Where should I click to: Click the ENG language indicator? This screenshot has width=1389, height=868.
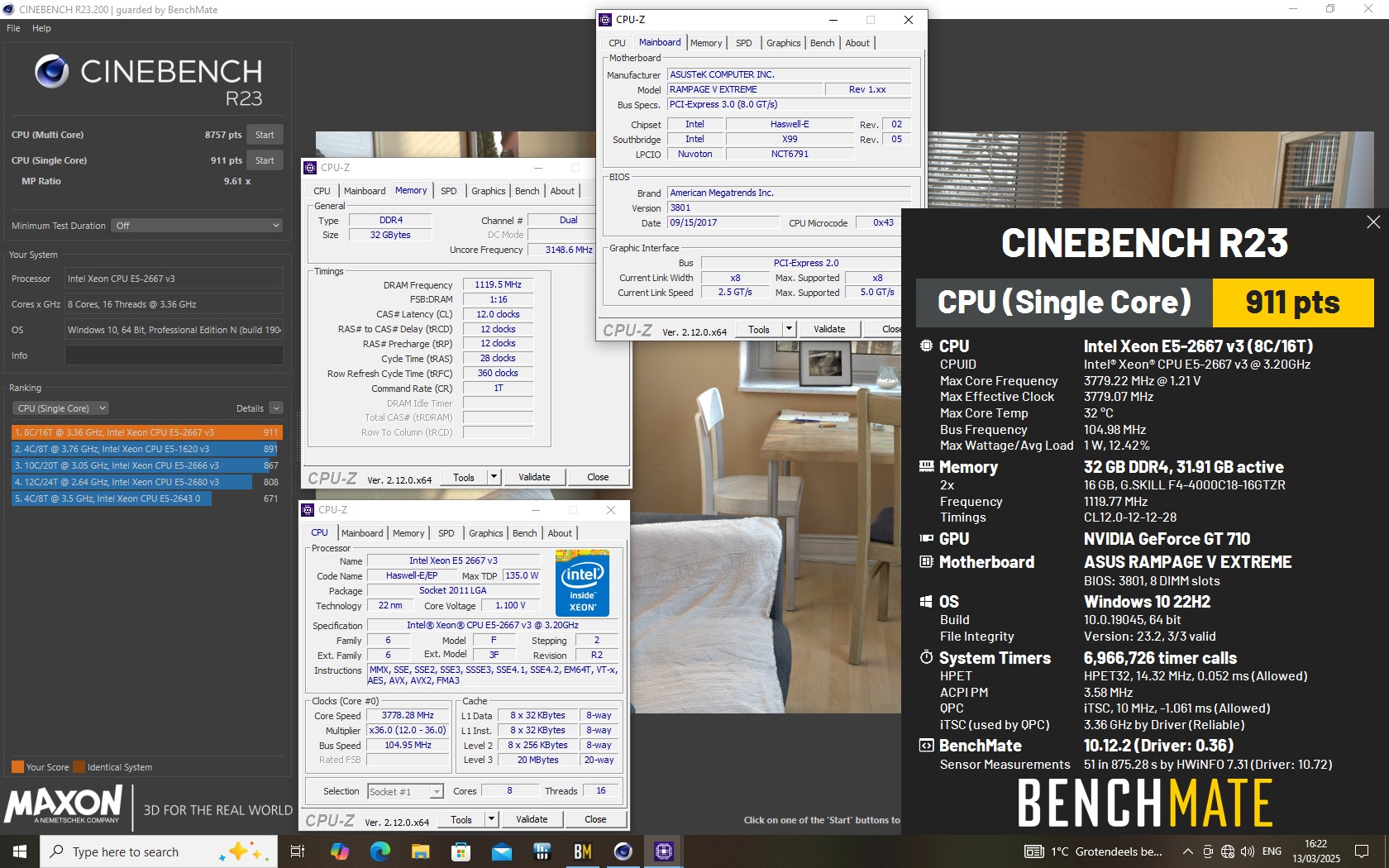tap(1272, 851)
